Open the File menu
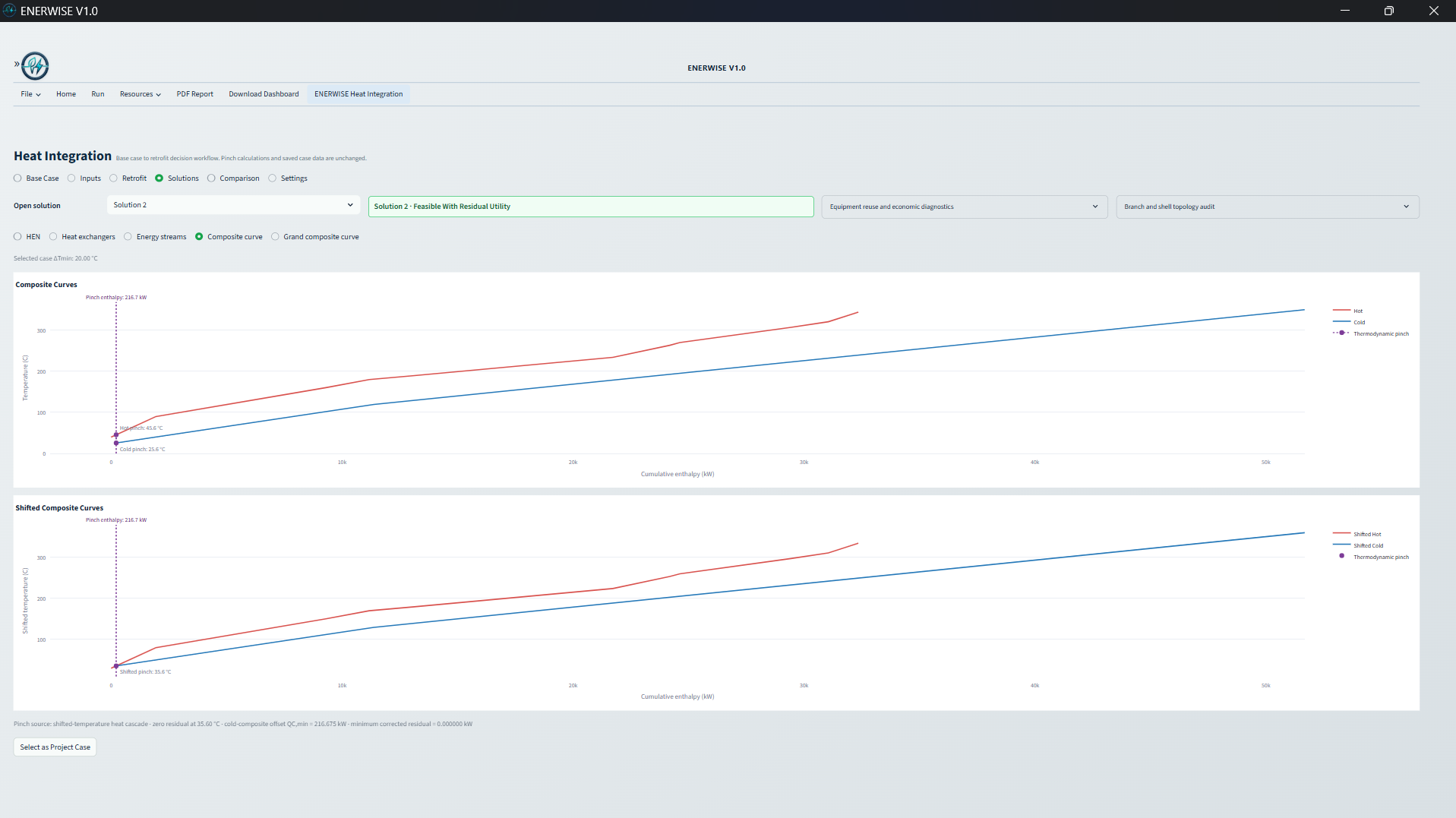 [x=30, y=94]
